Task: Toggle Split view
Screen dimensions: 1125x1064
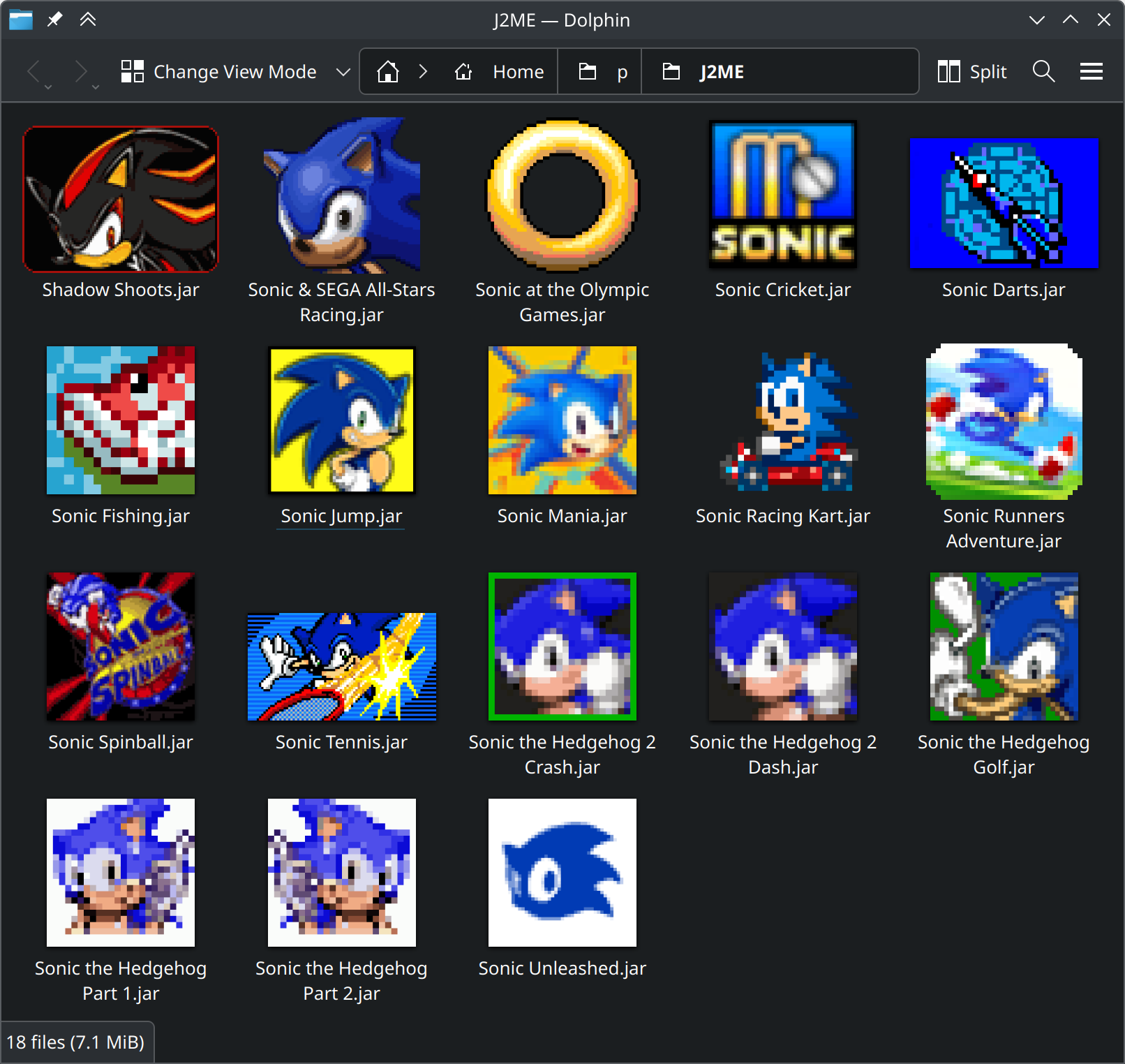Action: (972, 71)
